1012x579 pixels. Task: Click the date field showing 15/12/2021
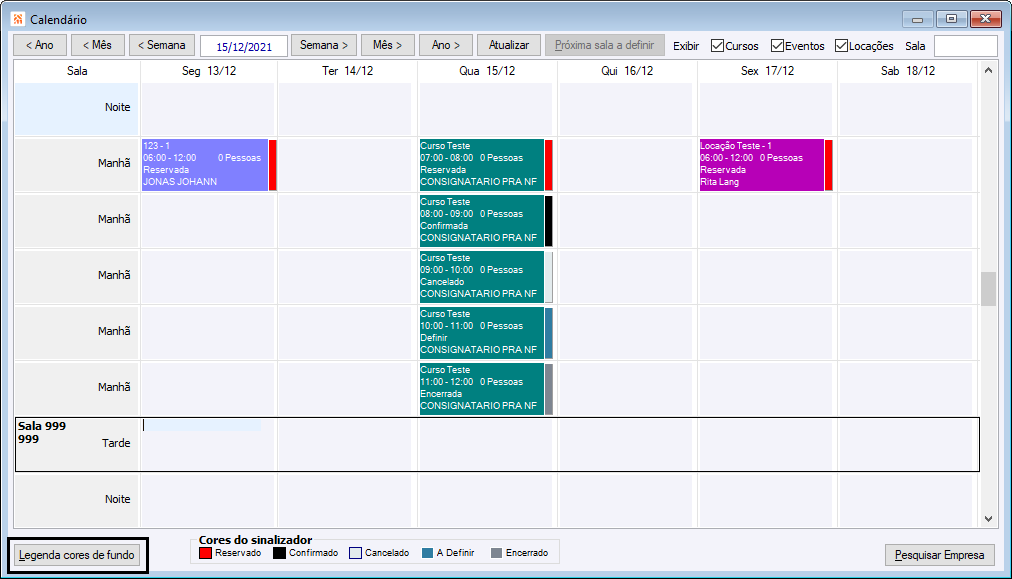(244, 46)
